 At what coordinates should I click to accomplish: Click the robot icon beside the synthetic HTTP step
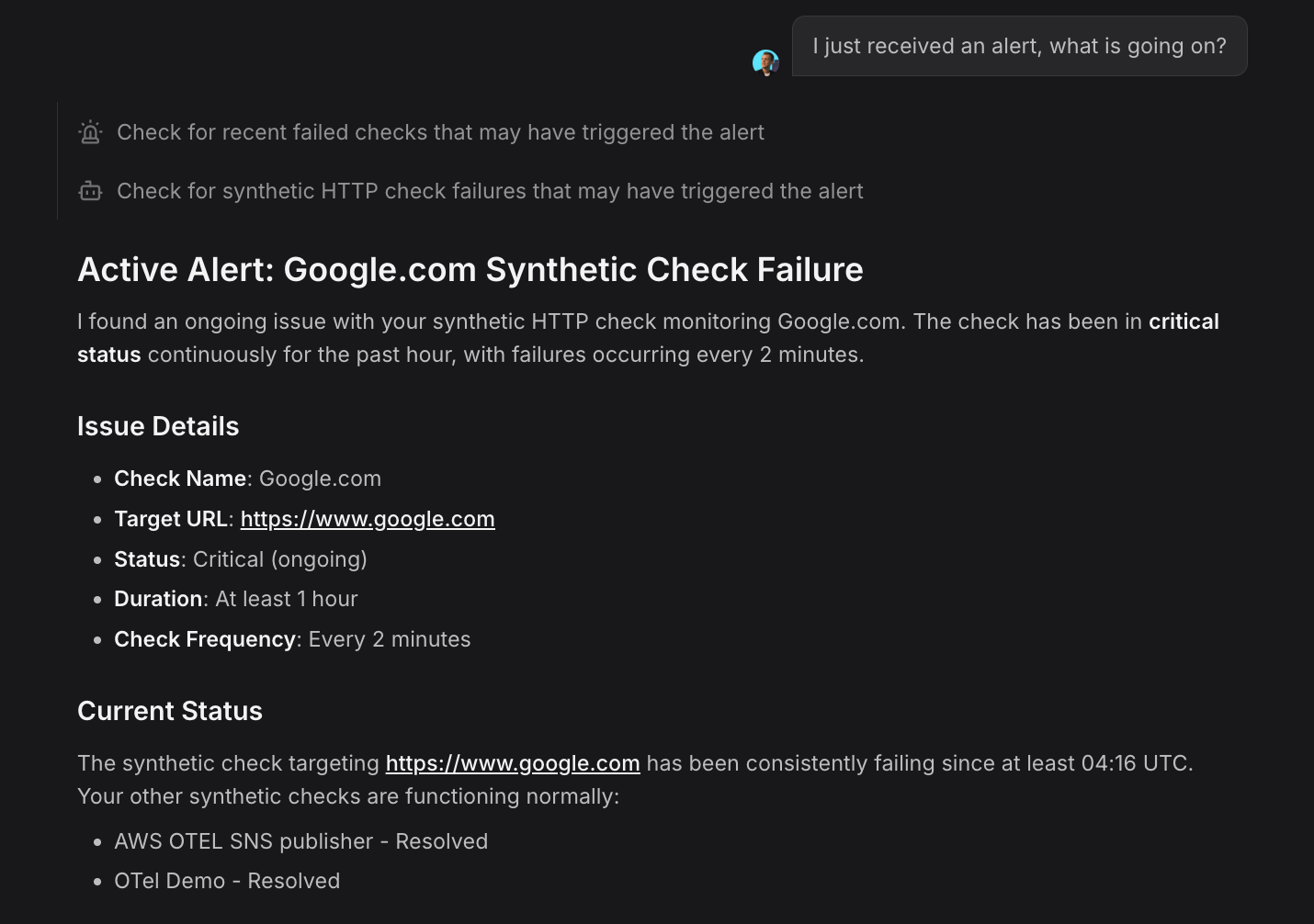pyautogui.click(x=90, y=191)
